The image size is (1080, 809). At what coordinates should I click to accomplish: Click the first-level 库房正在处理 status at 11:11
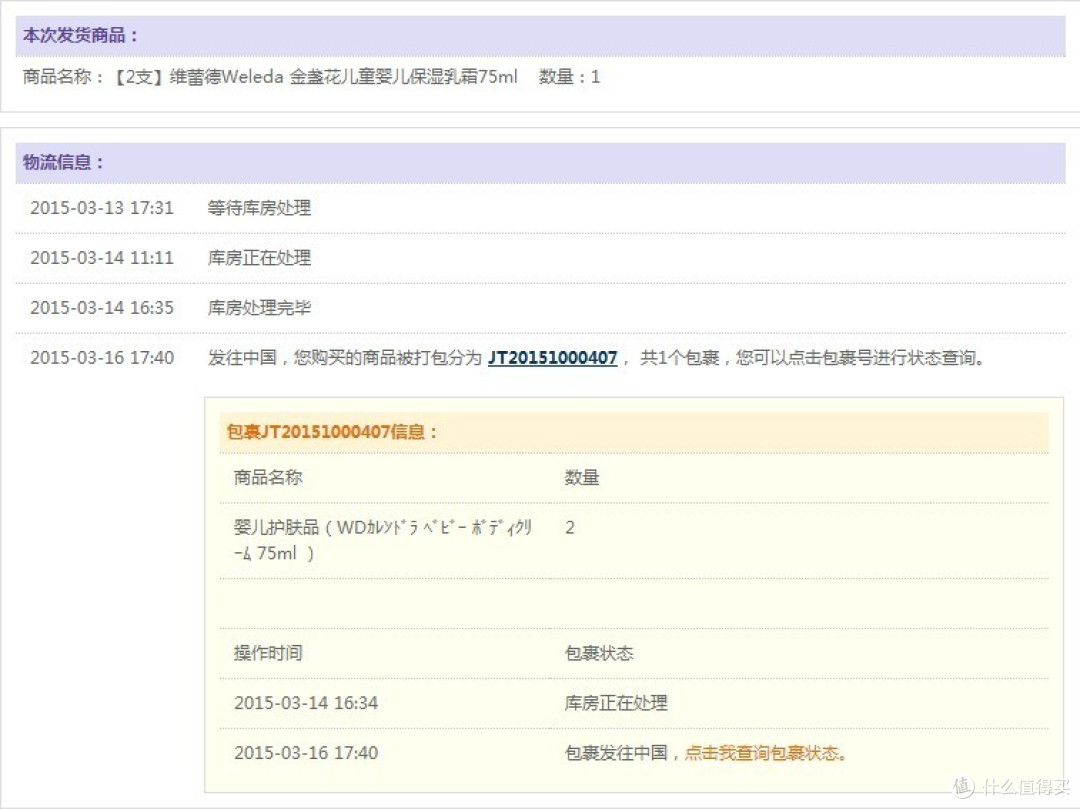[x=259, y=258]
